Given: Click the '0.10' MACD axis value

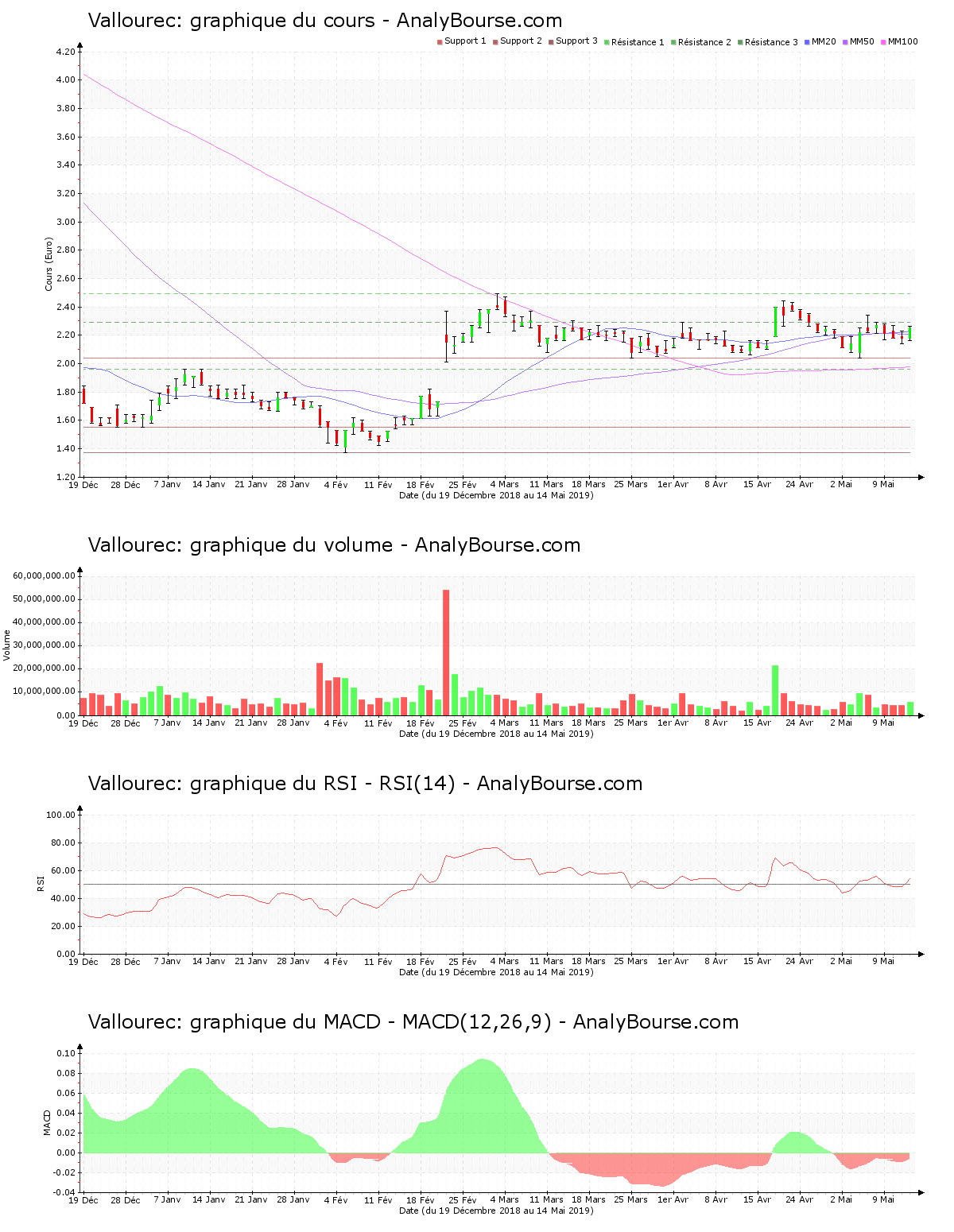Looking at the screenshot, I should pyautogui.click(x=66, y=1053).
